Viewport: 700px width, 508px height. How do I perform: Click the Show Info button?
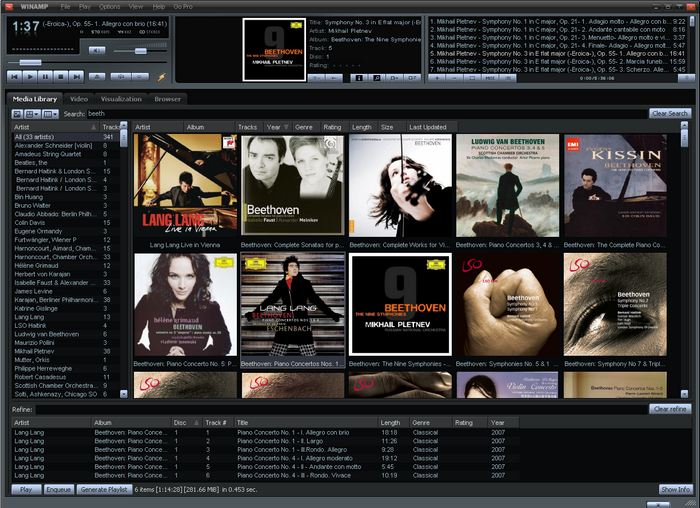tap(675, 490)
